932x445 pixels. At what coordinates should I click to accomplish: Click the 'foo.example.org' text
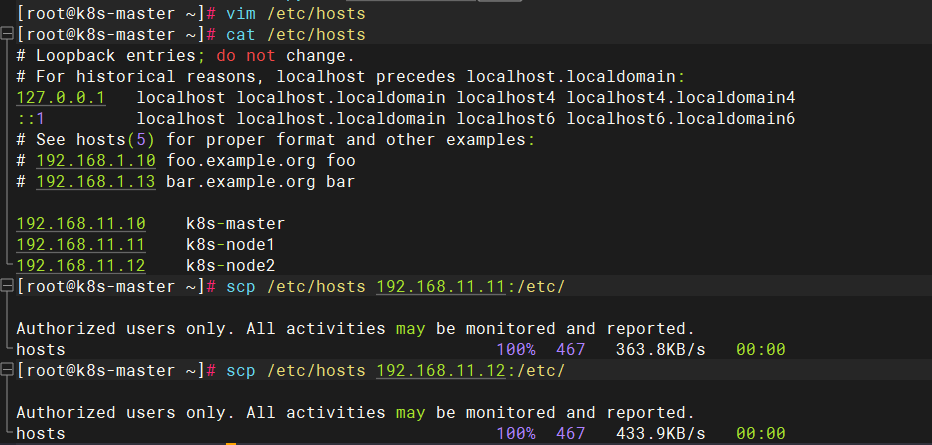[241, 160]
